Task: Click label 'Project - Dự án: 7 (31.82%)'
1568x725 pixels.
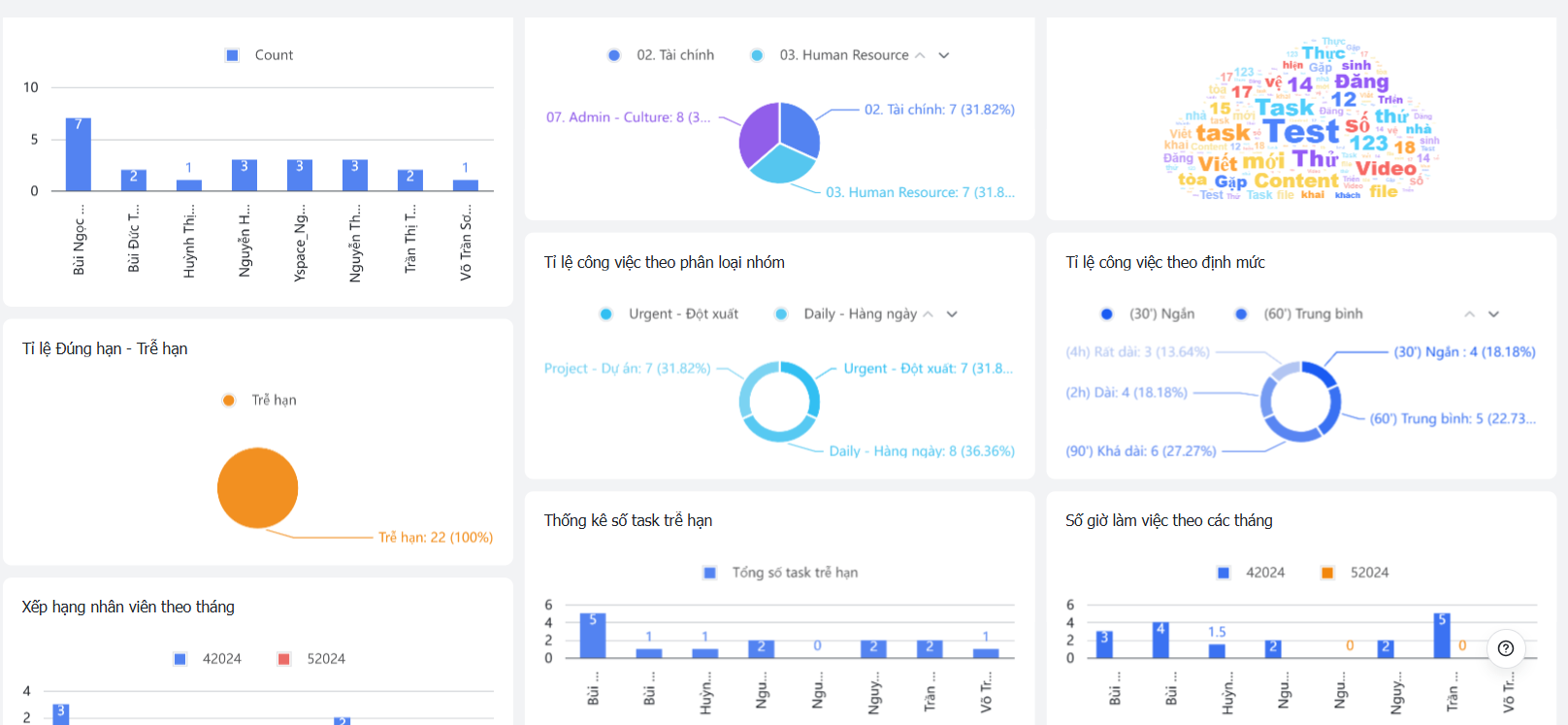Action: [x=627, y=369]
